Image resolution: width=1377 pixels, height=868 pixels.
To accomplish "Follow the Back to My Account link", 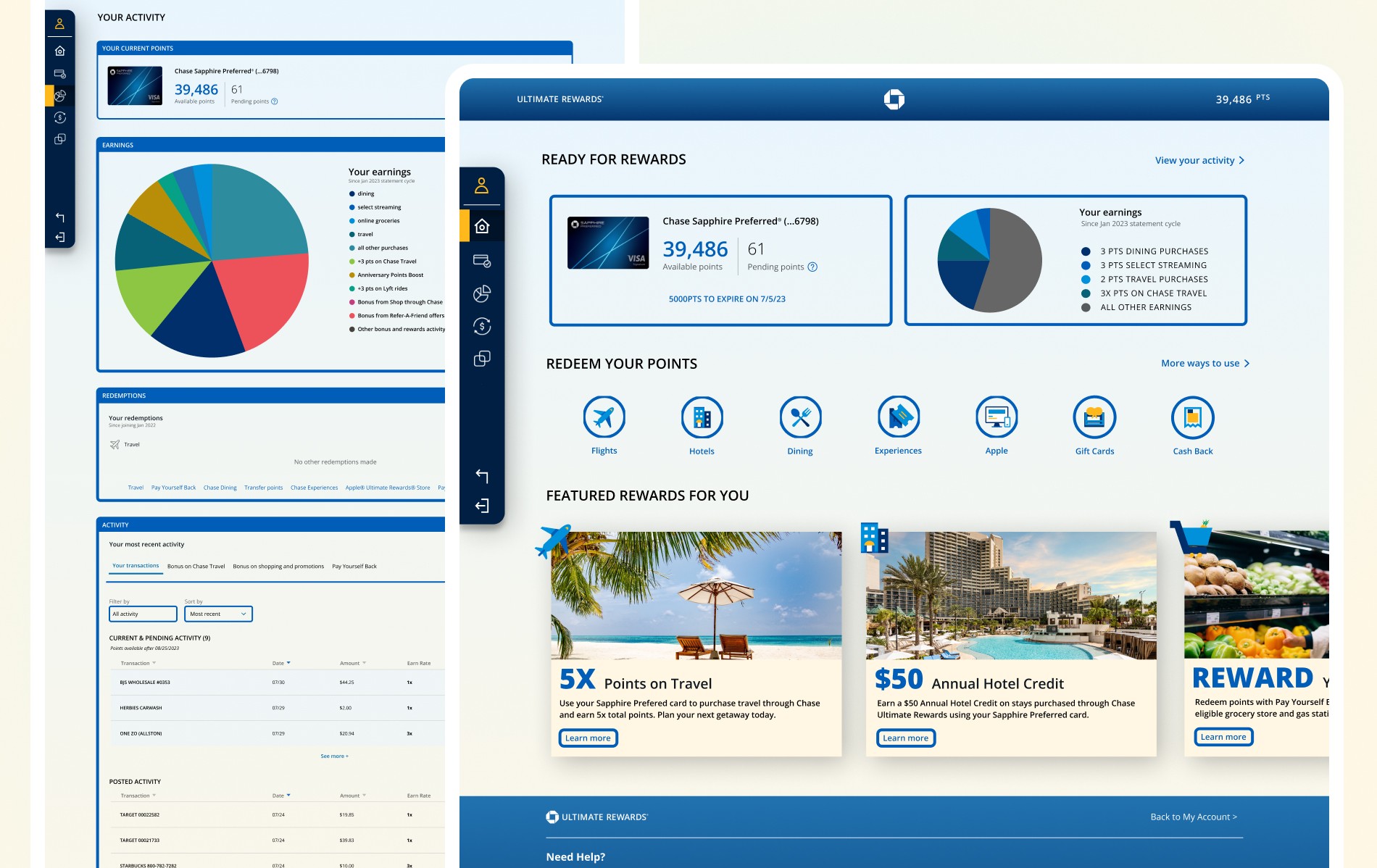I will click(x=1194, y=817).
